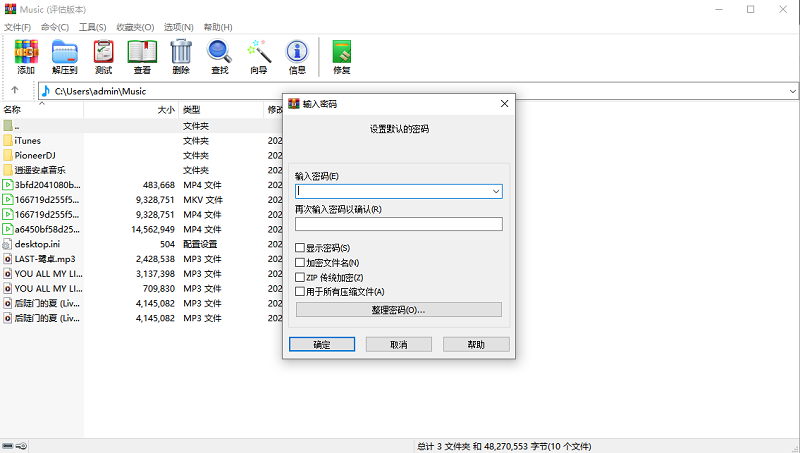Click the 解压到 (Extract To) toolbar icon
Image resolution: width=800 pixels, height=453 pixels.
(65, 53)
